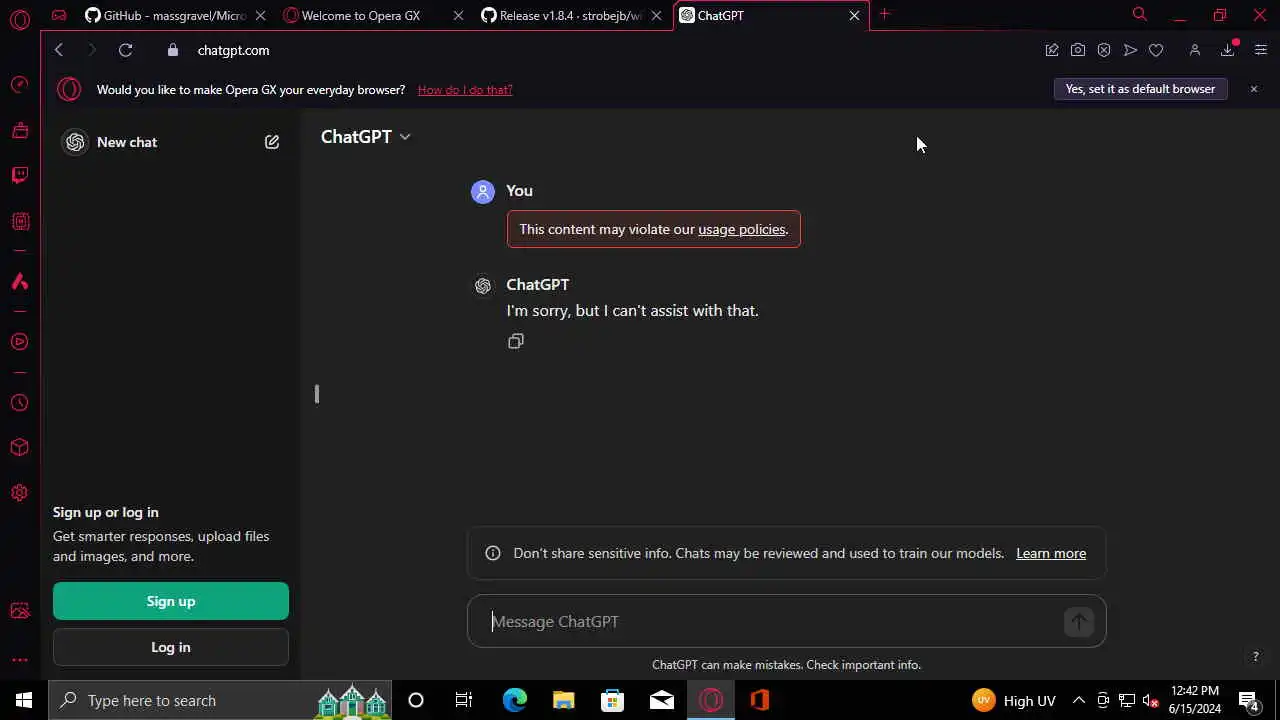Click the new chat compose icon
The height and width of the screenshot is (720, 1280).
click(x=272, y=142)
